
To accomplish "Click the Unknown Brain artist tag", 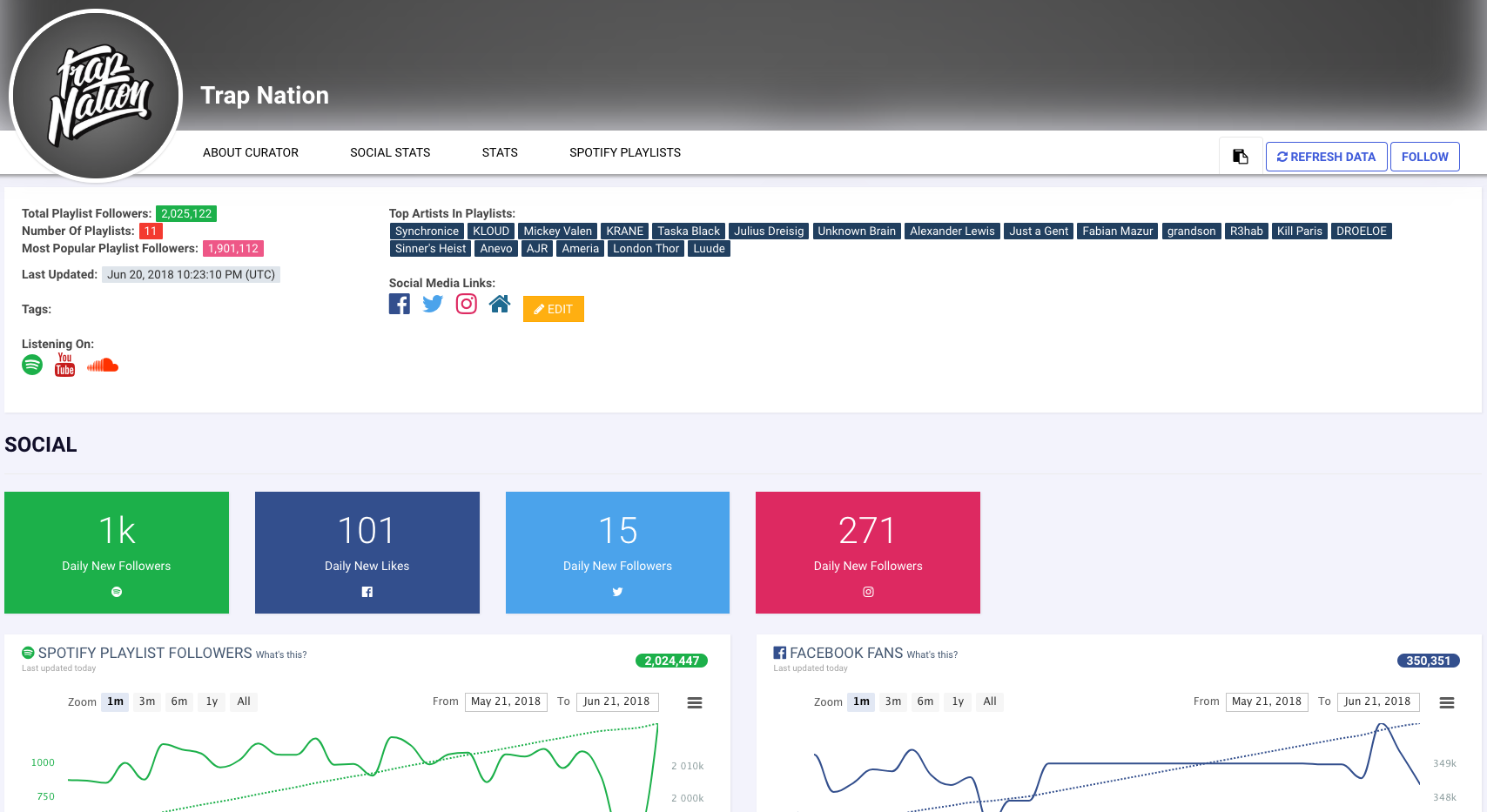I will 857,231.
